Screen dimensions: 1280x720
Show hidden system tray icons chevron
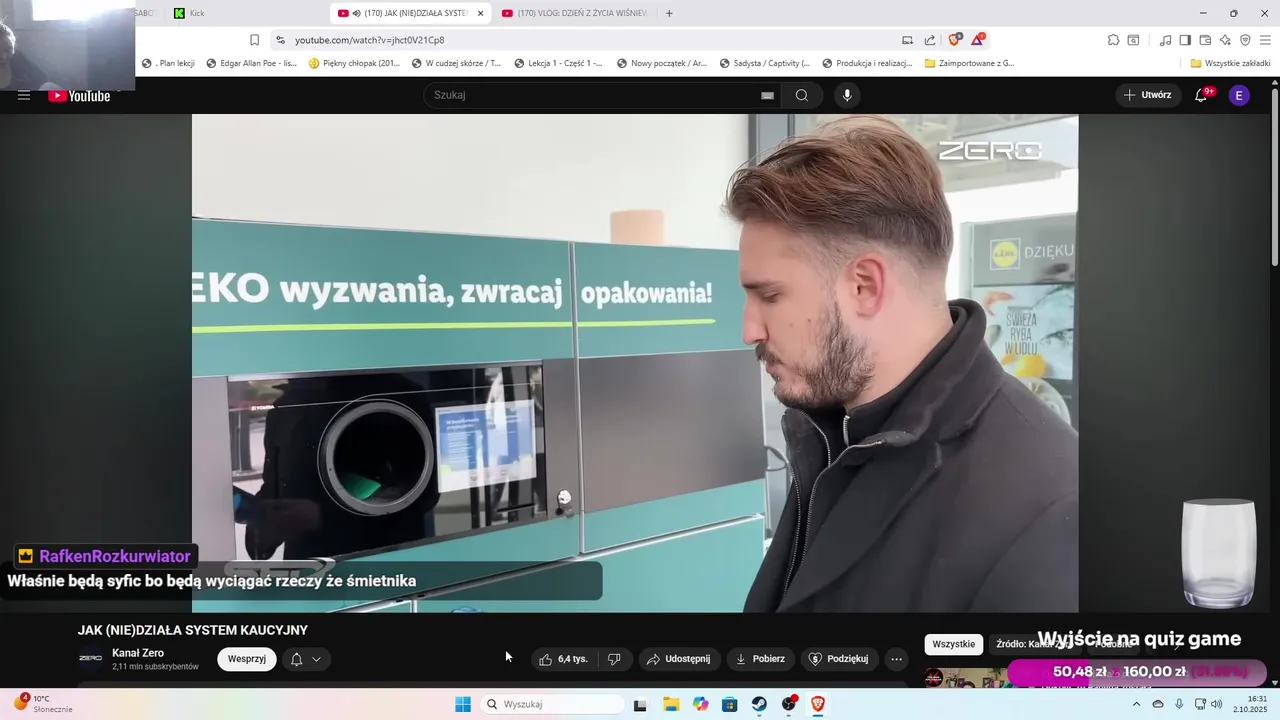coord(1136,704)
